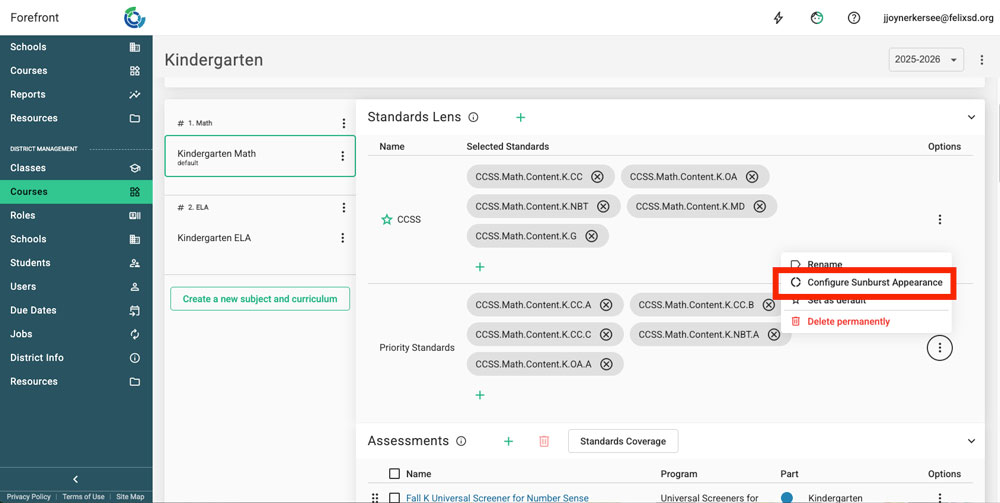Collapse the Assessments section chevron

coord(971,441)
